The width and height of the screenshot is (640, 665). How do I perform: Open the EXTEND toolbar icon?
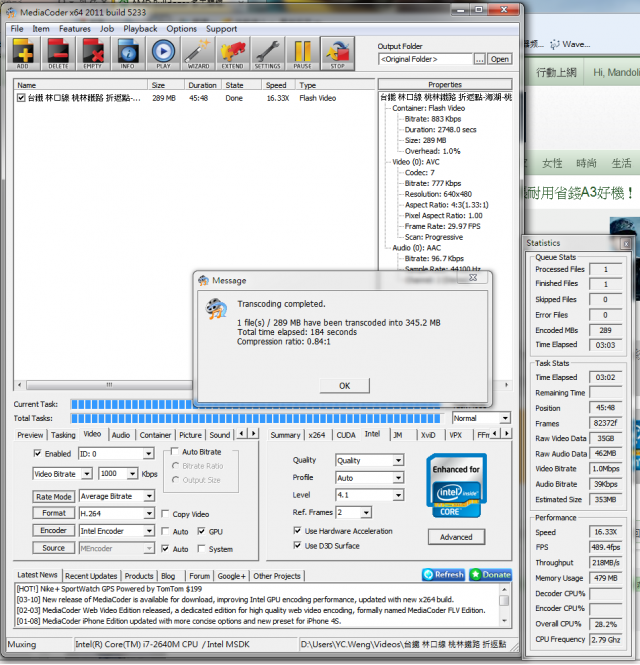coord(233,53)
